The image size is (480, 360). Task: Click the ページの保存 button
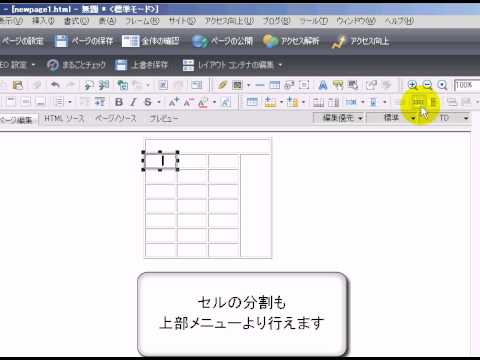pos(84,41)
